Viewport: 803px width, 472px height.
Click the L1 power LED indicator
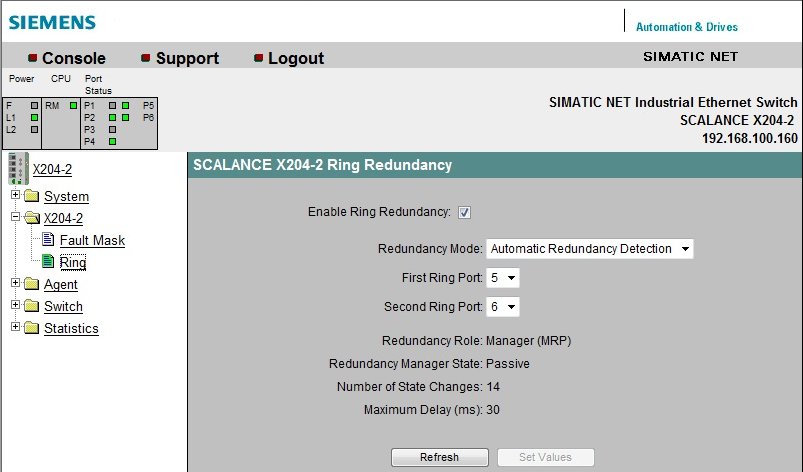(34, 117)
